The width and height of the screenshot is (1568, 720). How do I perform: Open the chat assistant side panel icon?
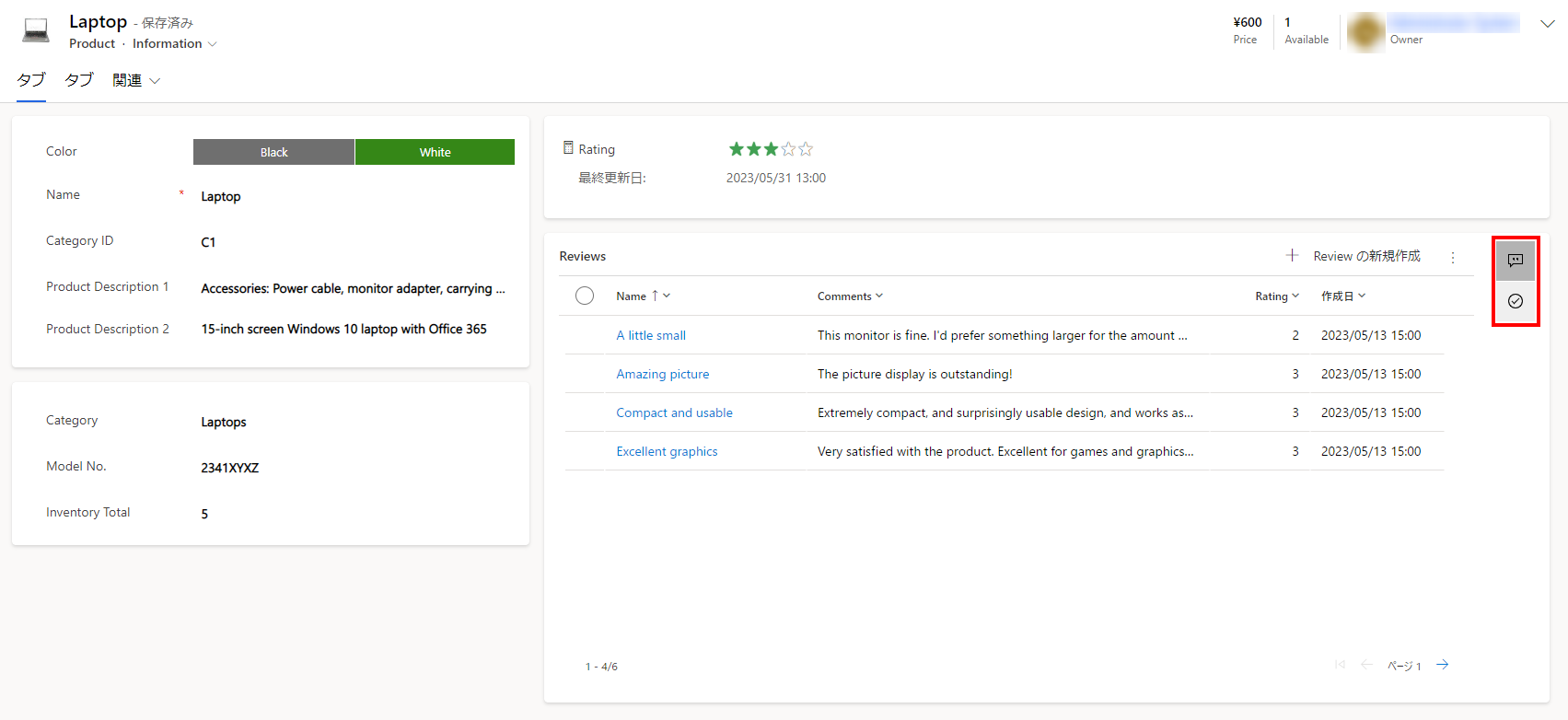click(1515, 261)
